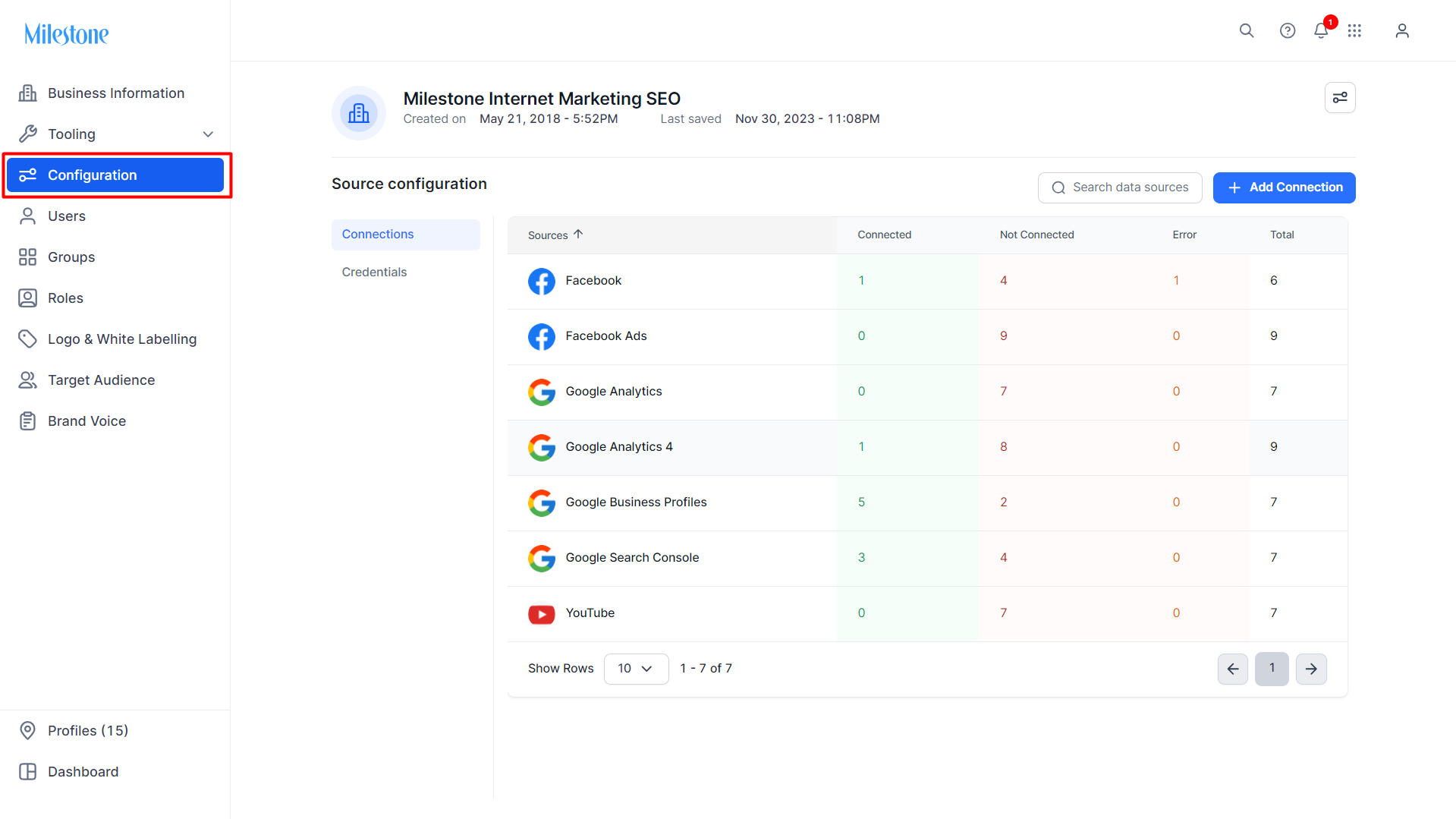Open the apps grid launcher

click(1354, 30)
